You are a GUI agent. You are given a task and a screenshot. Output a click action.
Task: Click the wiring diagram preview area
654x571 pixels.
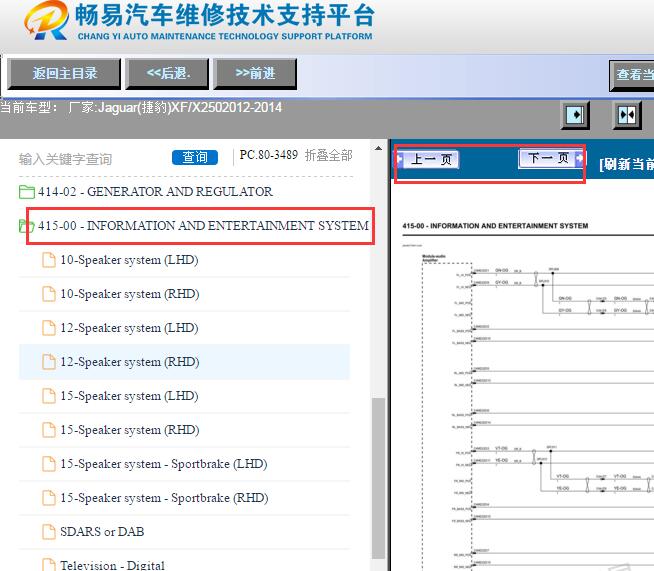[528, 409]
